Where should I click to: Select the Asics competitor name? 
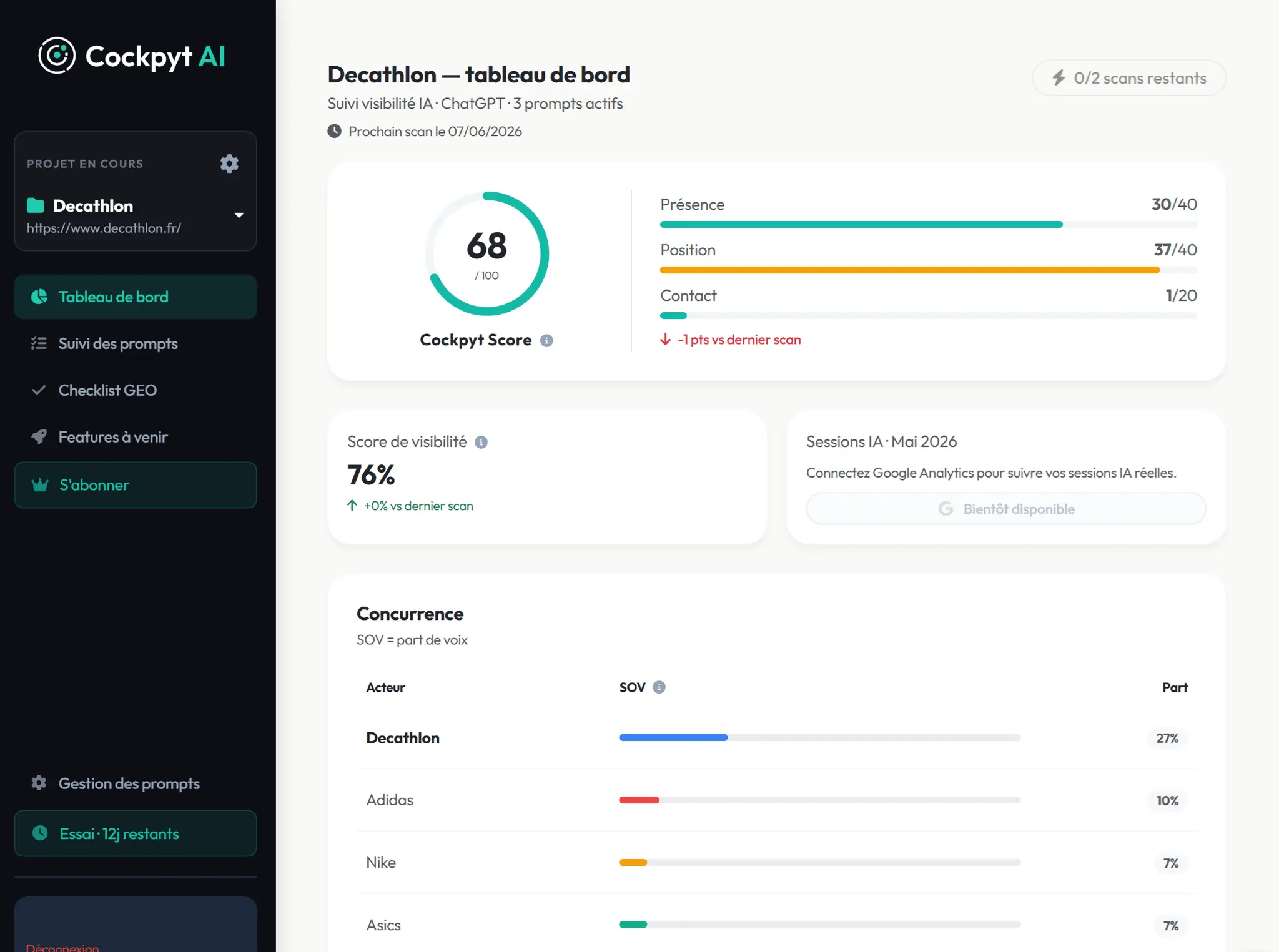[x=383, y=925]
